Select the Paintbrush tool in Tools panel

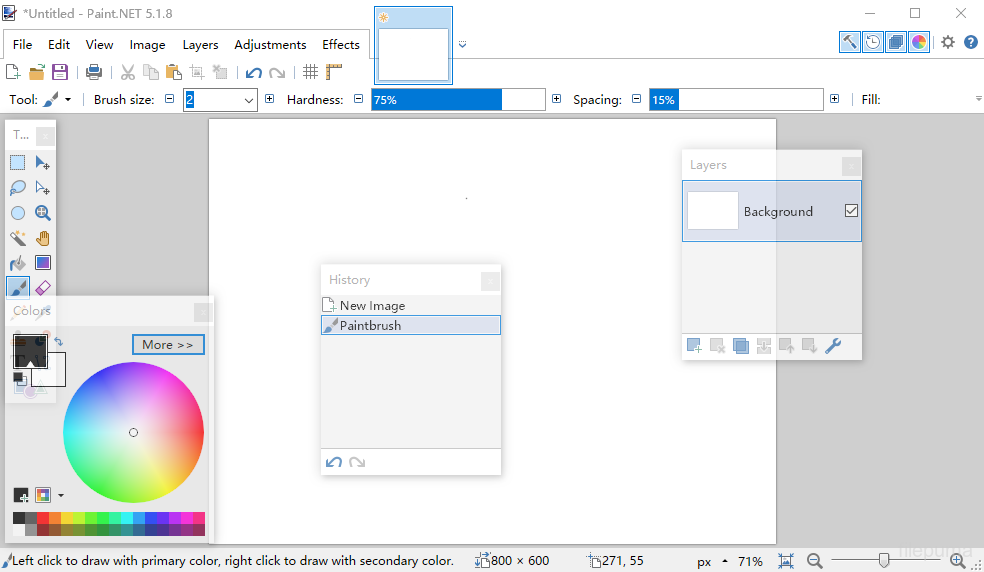point(18,288)
